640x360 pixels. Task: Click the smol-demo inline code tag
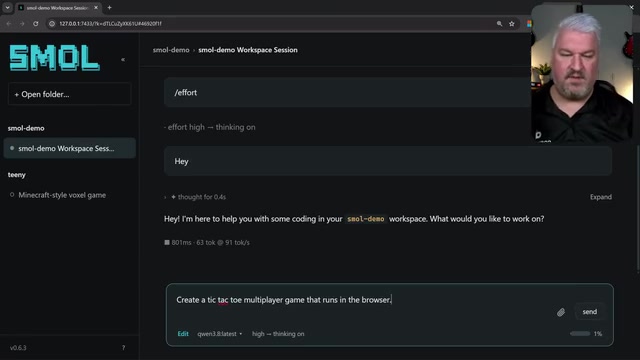click(x=365, y=219)
